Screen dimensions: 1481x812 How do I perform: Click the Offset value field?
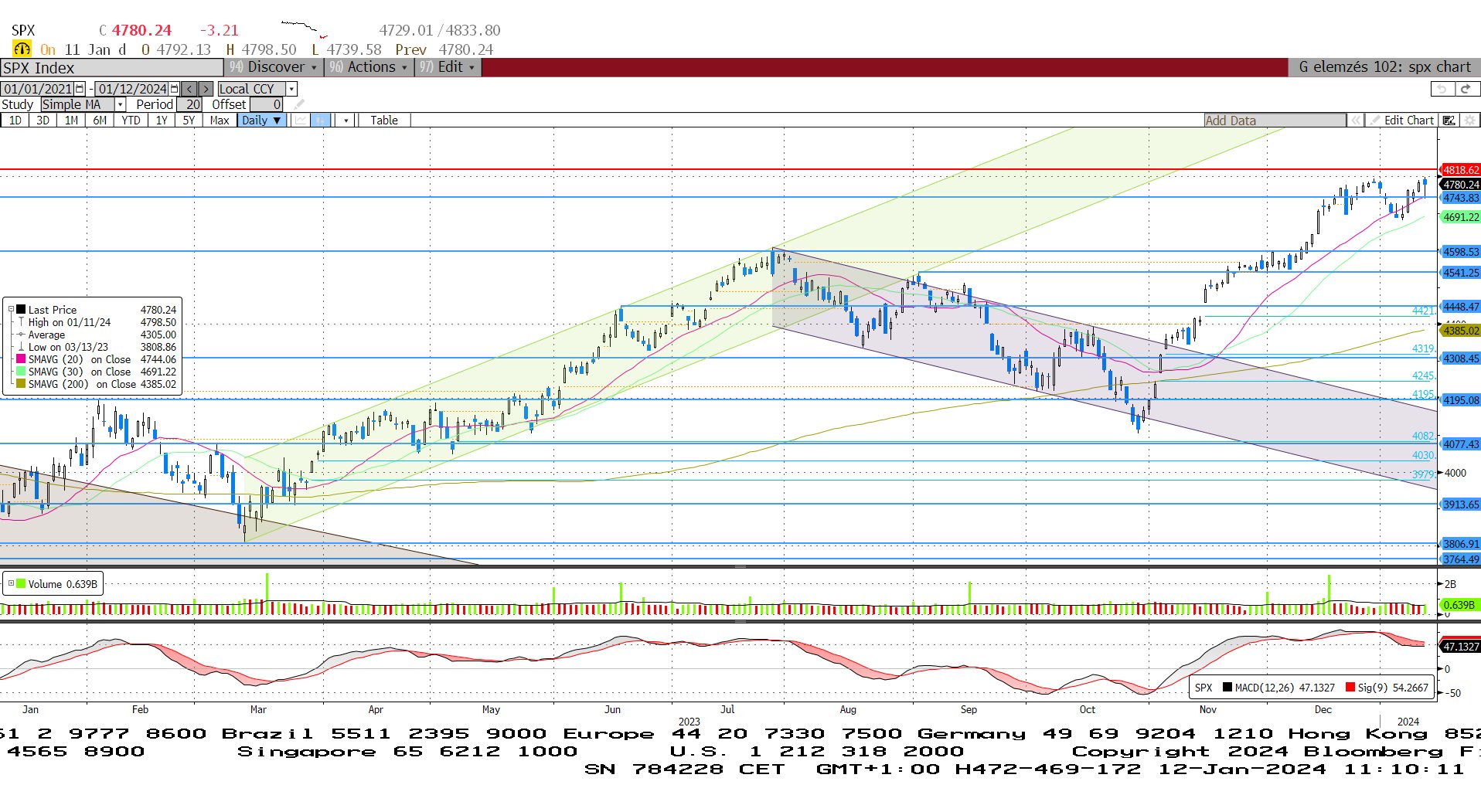click(x=267, y=104)
